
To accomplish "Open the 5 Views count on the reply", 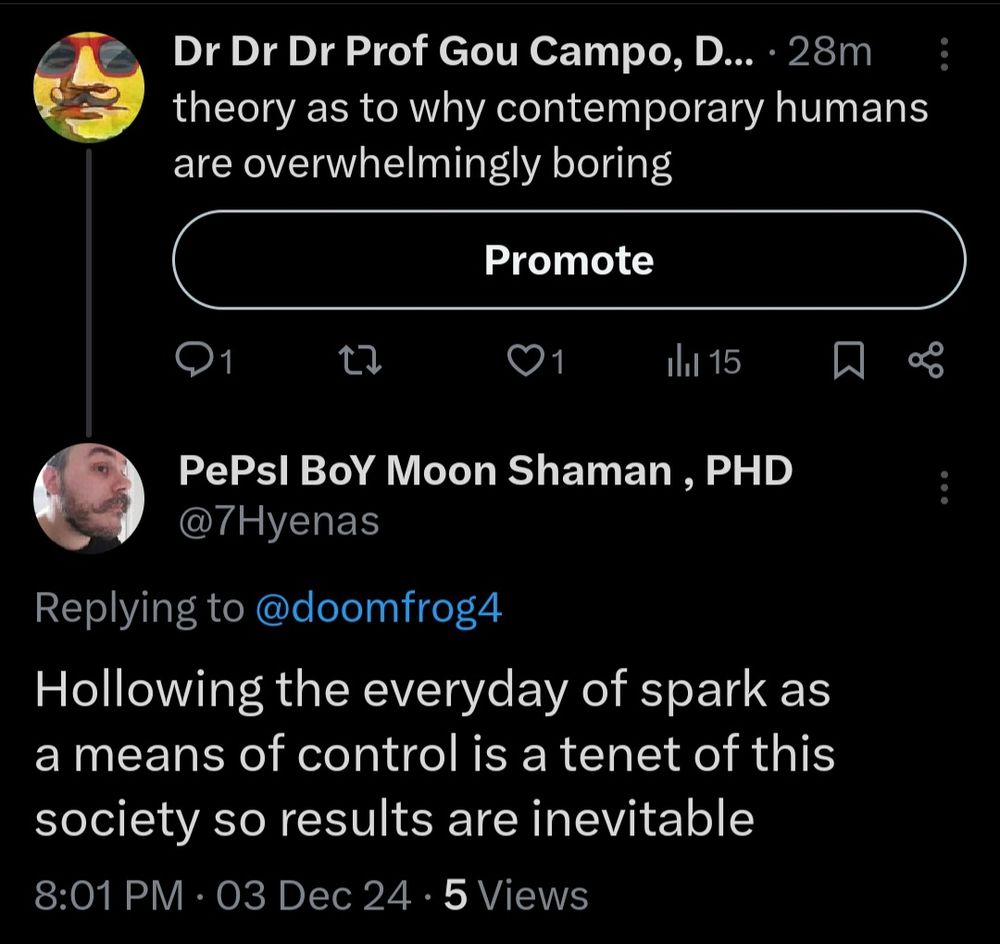I will [x=515, y=895].
